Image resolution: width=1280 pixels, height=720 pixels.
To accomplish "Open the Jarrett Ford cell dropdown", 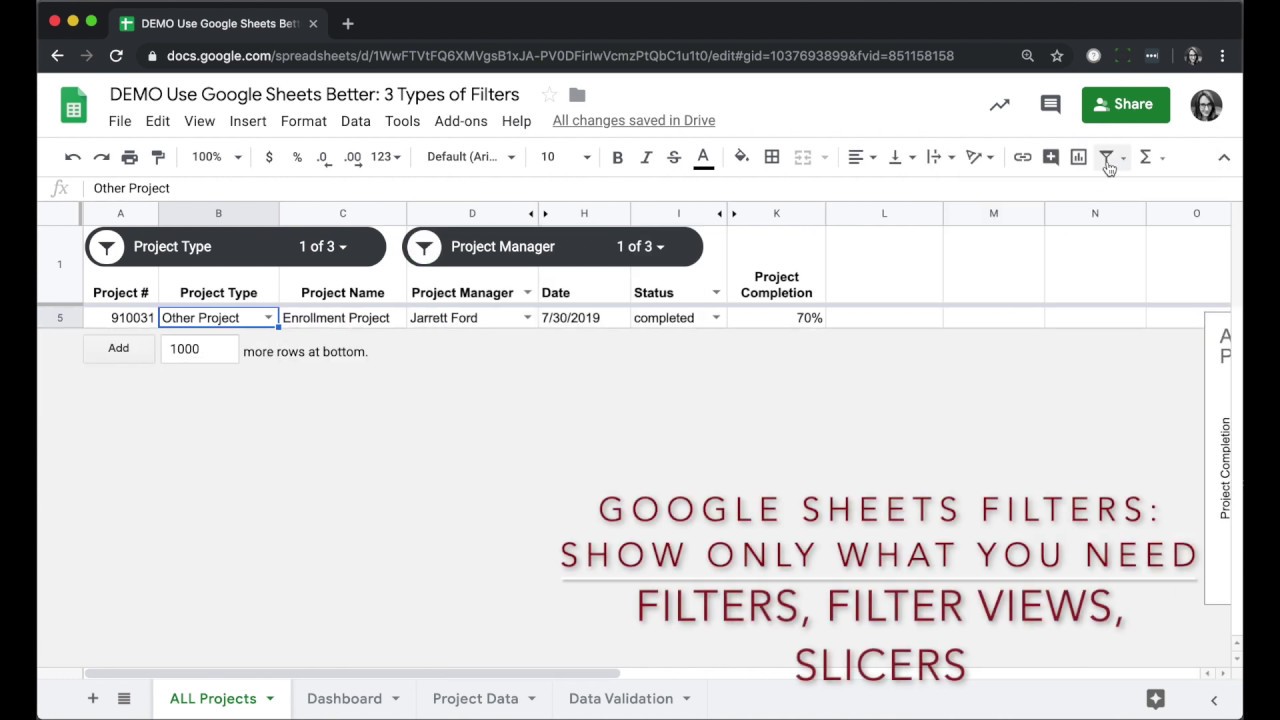I will (x=527, y=318).
